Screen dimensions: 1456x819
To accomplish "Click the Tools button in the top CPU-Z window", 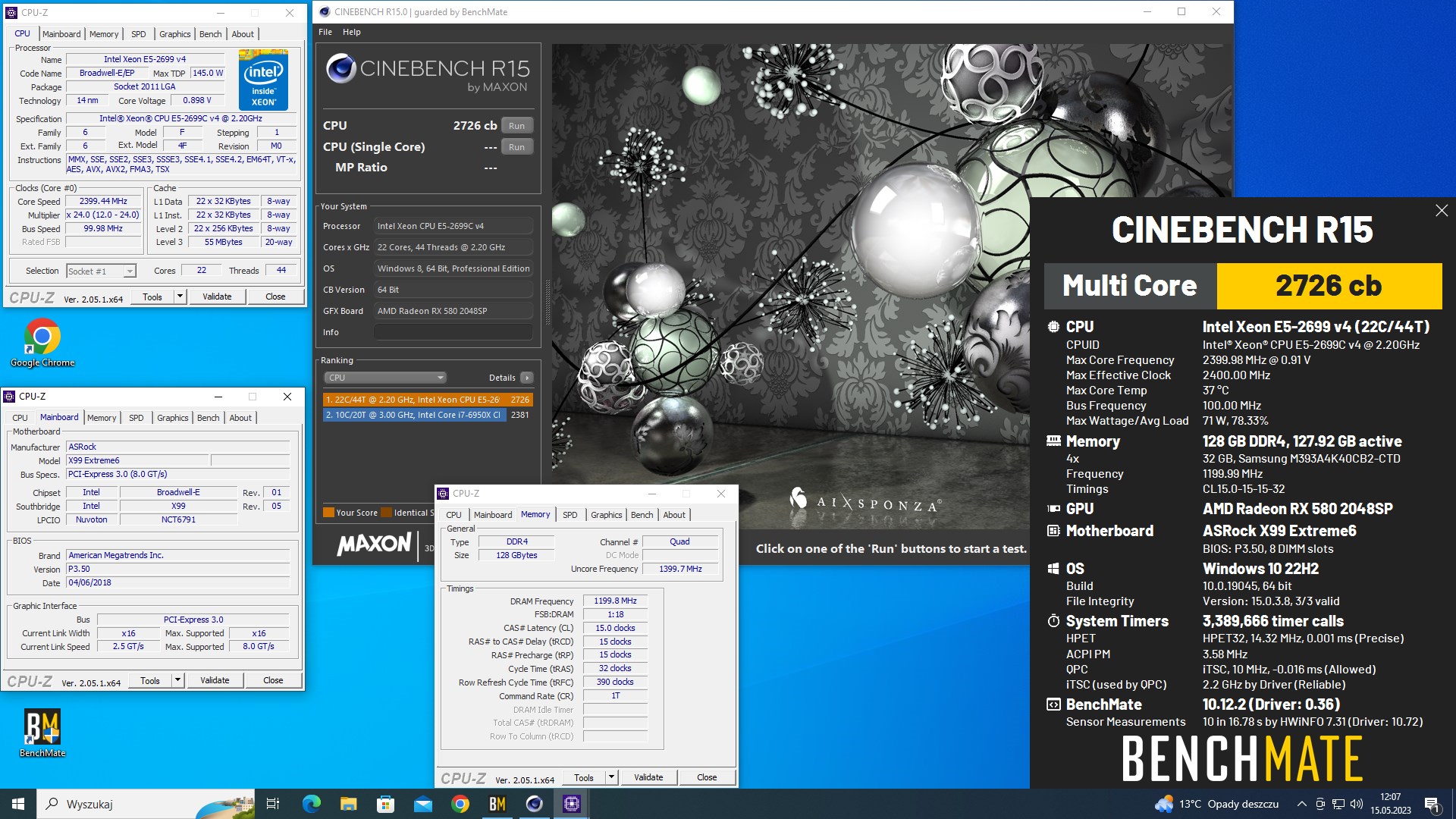I will click(152, 297).
